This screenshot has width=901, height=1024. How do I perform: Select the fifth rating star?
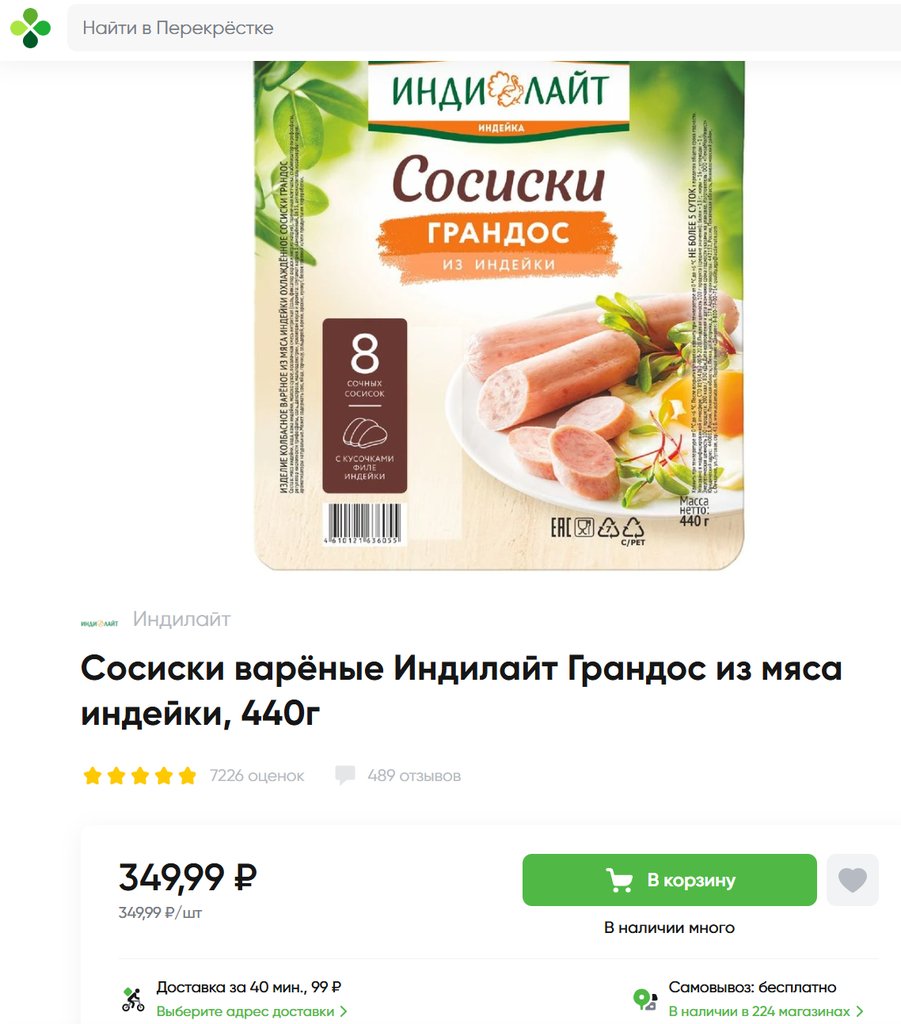pos(187,776)
